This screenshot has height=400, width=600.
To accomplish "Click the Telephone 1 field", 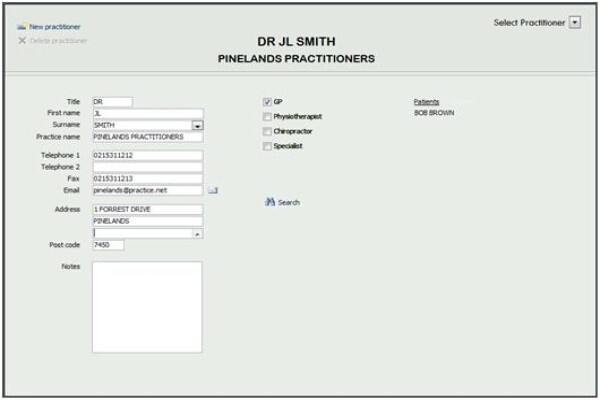I will 148,155.
